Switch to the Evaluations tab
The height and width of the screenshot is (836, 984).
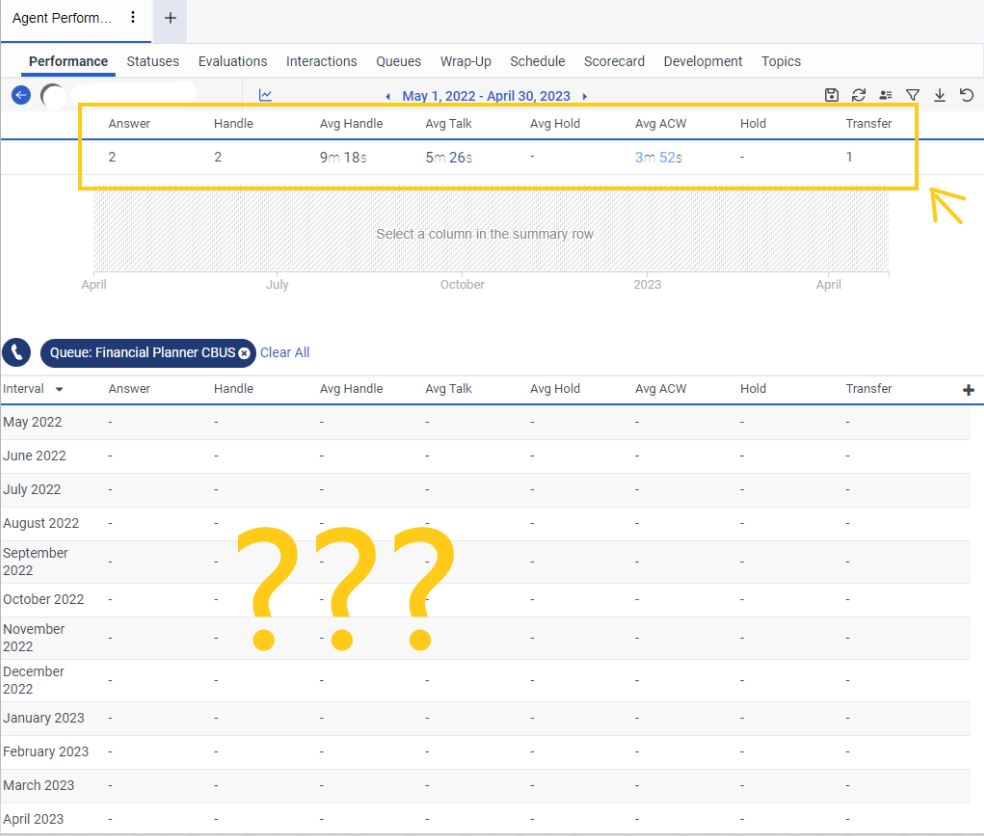[232, 61]
